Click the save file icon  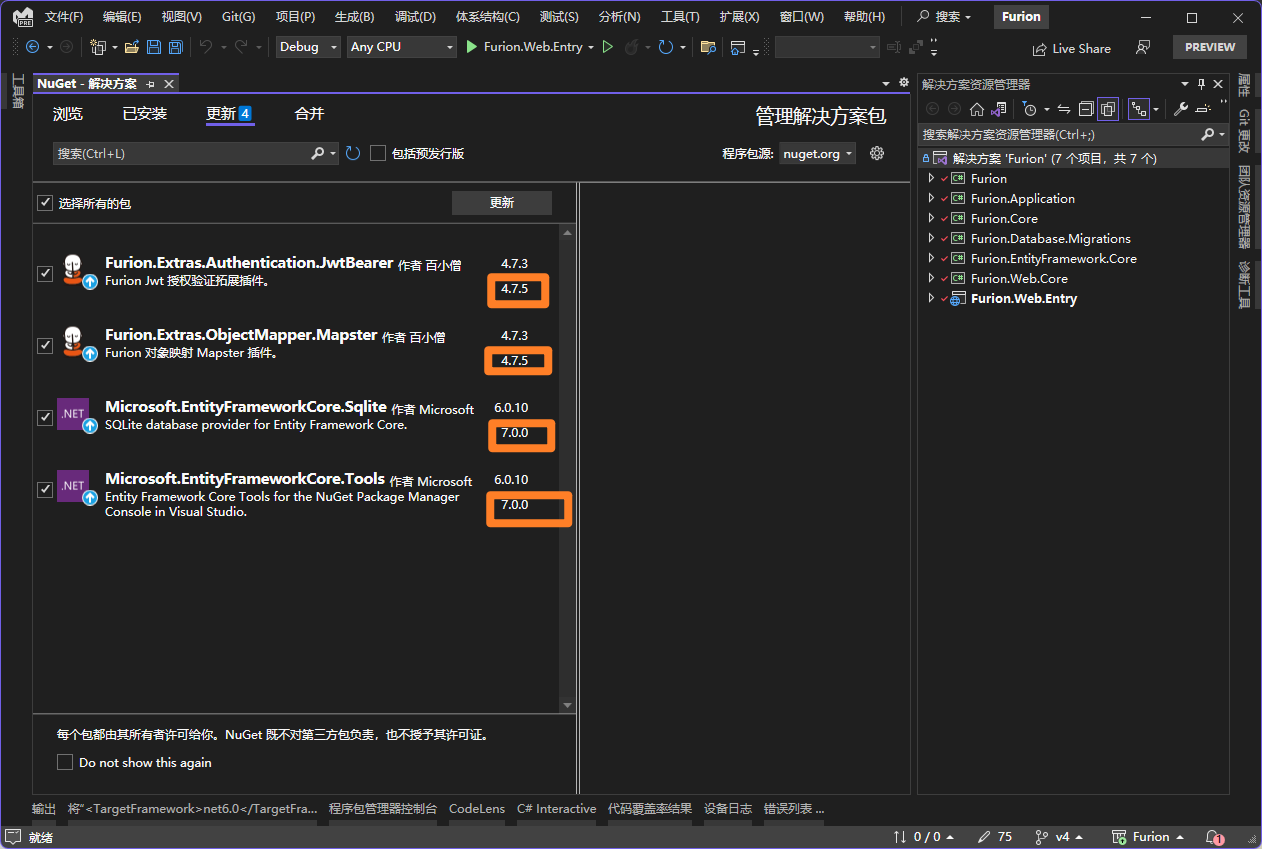154,47
